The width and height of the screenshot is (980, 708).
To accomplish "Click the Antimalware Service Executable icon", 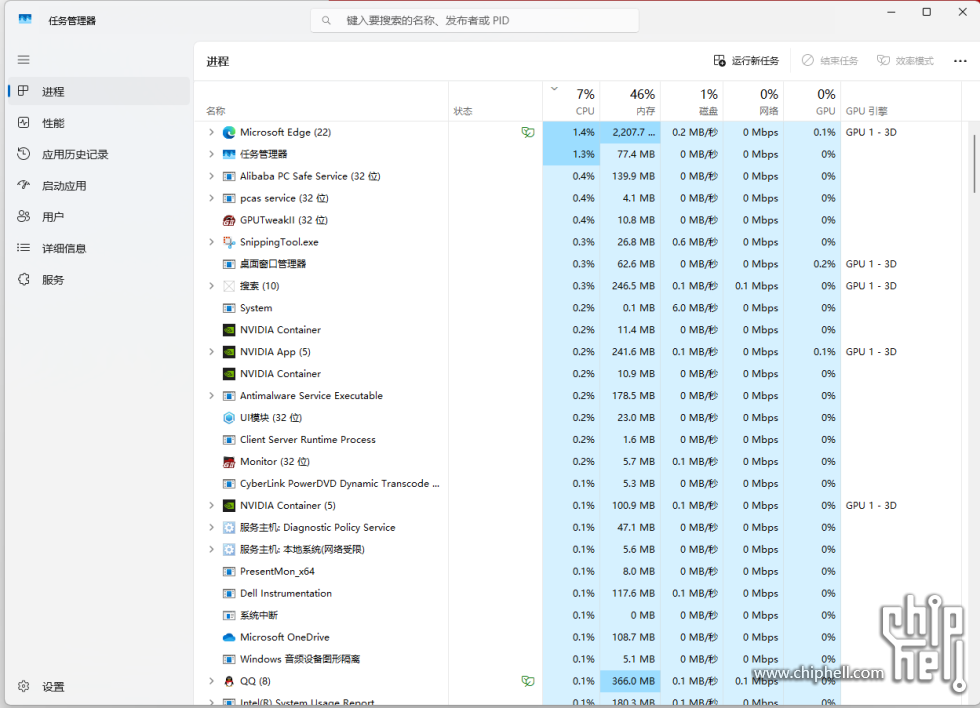I will [x=229, y=396].
